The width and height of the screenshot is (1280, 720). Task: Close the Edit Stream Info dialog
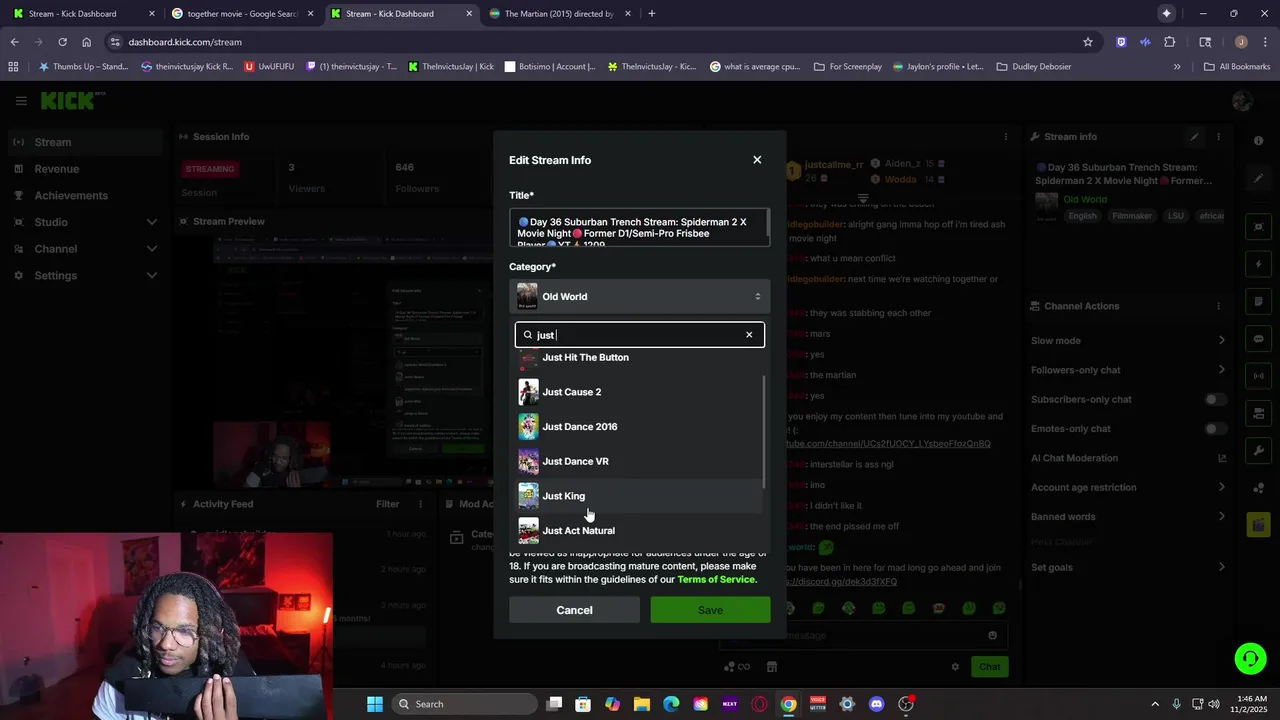[757, 160]
